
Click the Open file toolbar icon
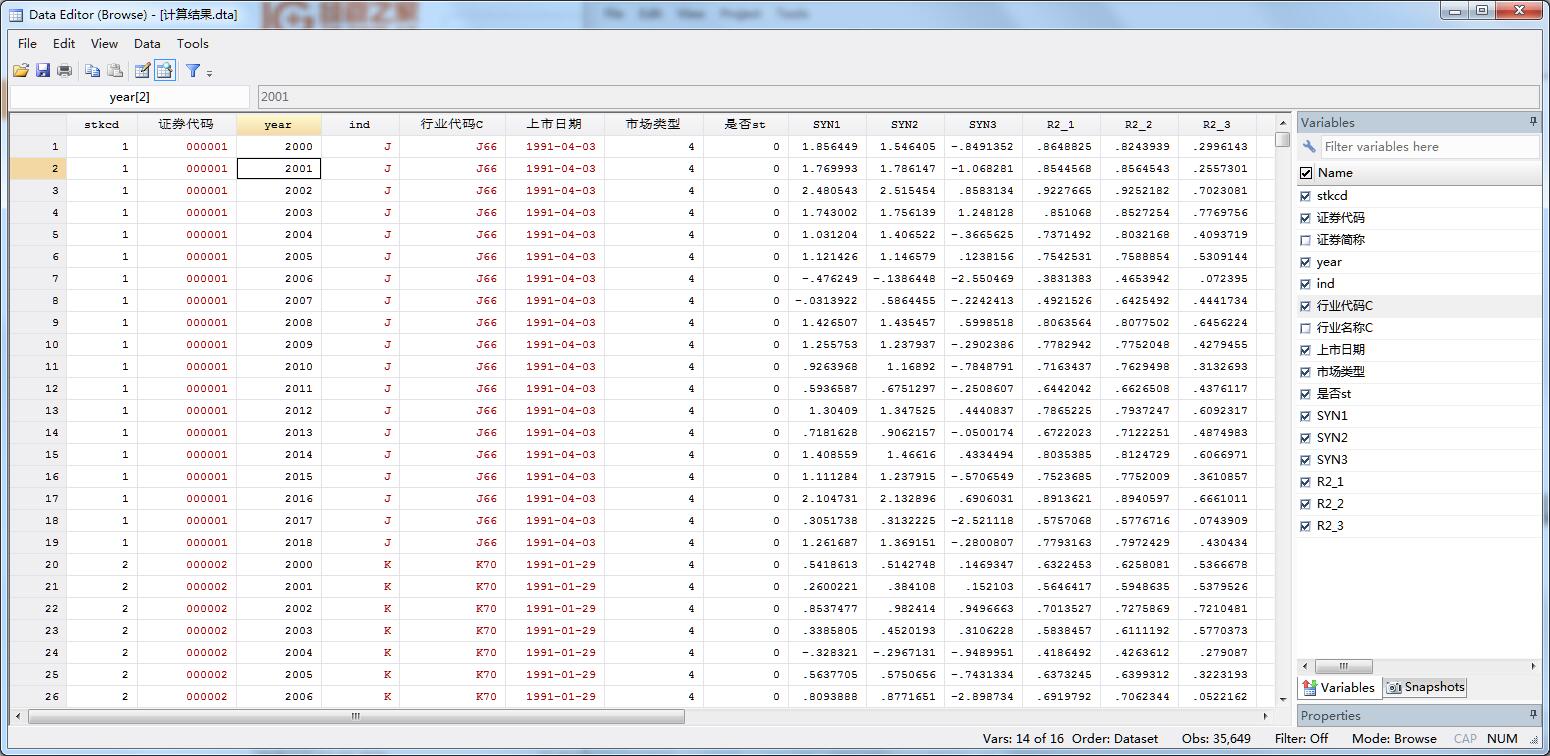pyautogui.click(x=20, y=70)
